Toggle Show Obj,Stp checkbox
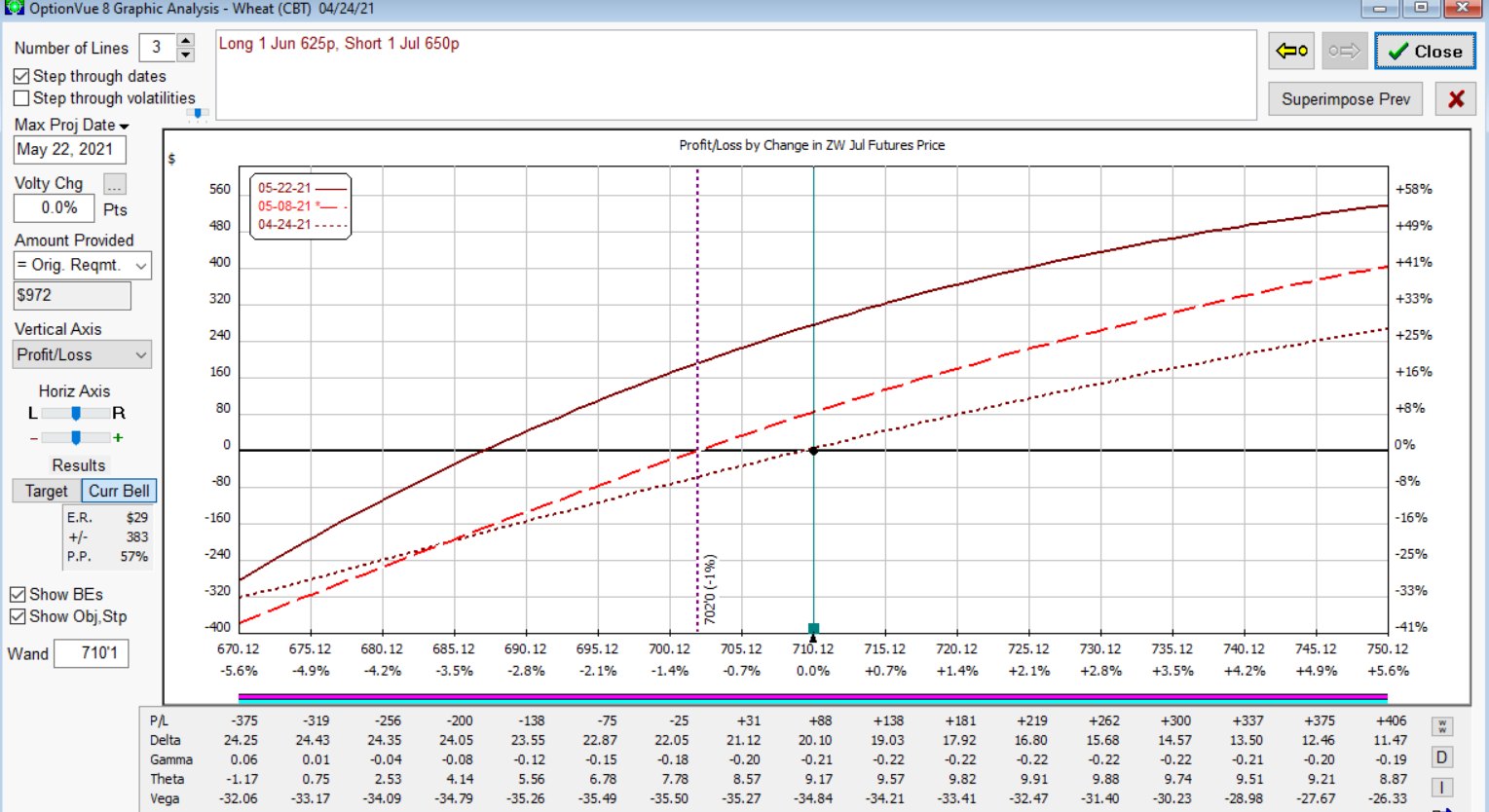Screen dimensions: 1489x812 pyautogui.click(x=18, y=616)
